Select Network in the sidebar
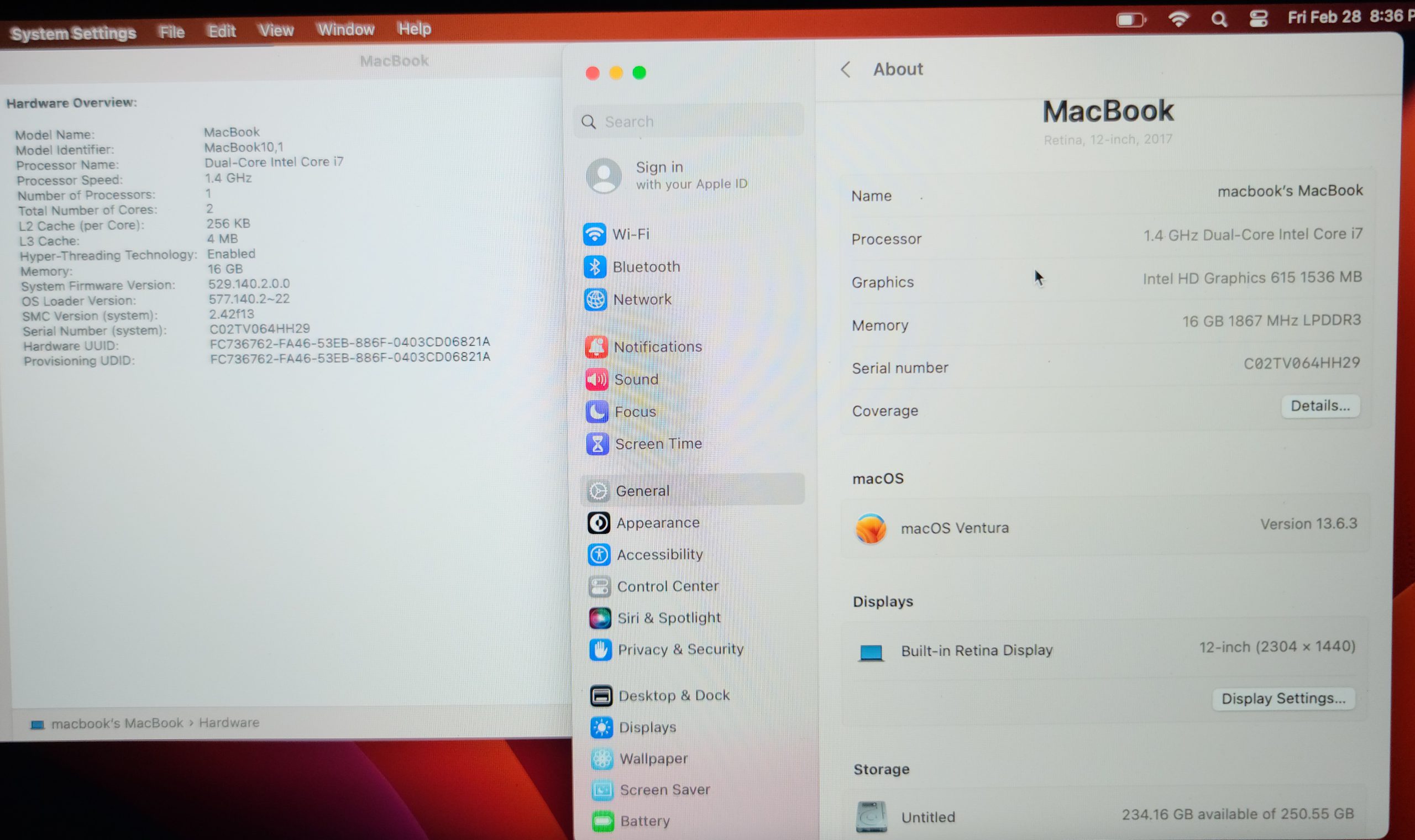Image resolution: width=1415 pixels, height=840 pixels. (641, 300)
